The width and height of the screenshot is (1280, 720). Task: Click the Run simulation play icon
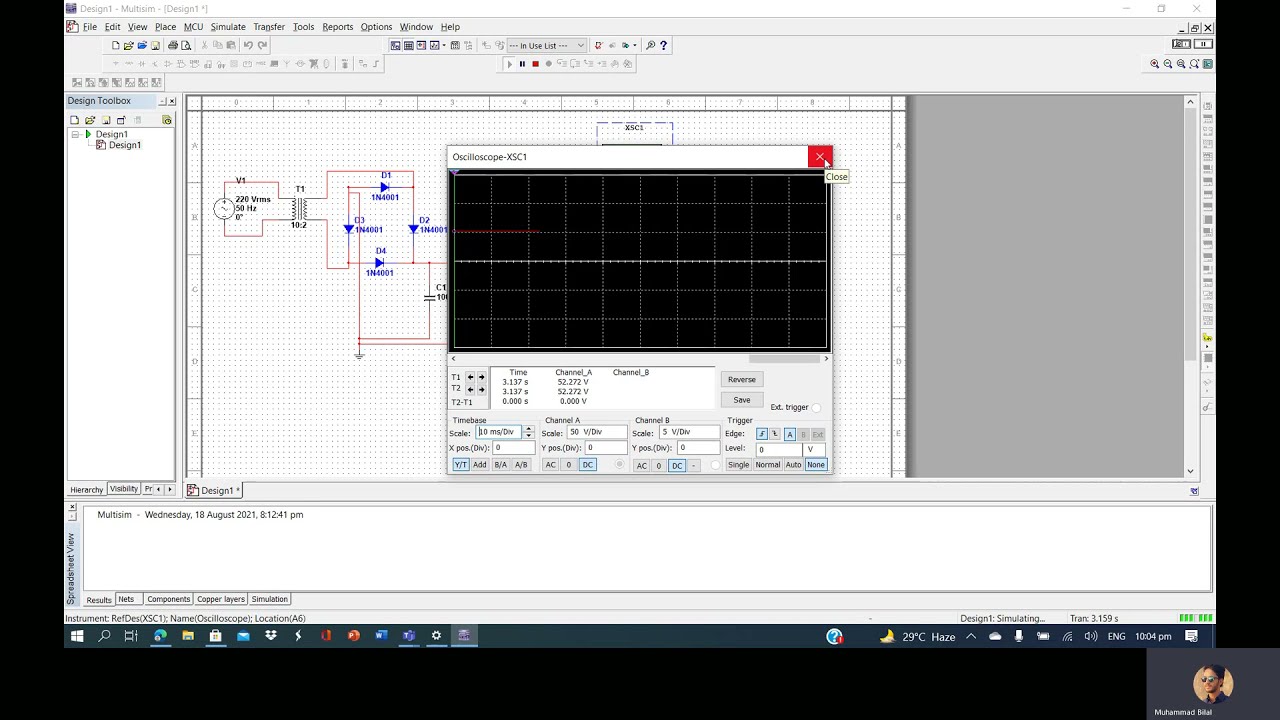(x=509, y=64)
